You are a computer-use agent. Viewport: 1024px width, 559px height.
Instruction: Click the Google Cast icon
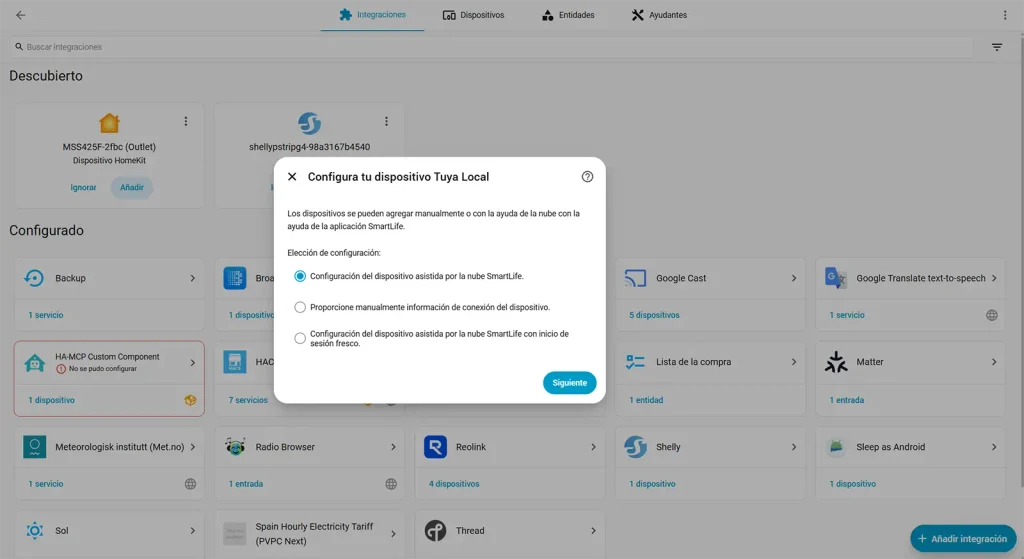[x=635, y=278]
